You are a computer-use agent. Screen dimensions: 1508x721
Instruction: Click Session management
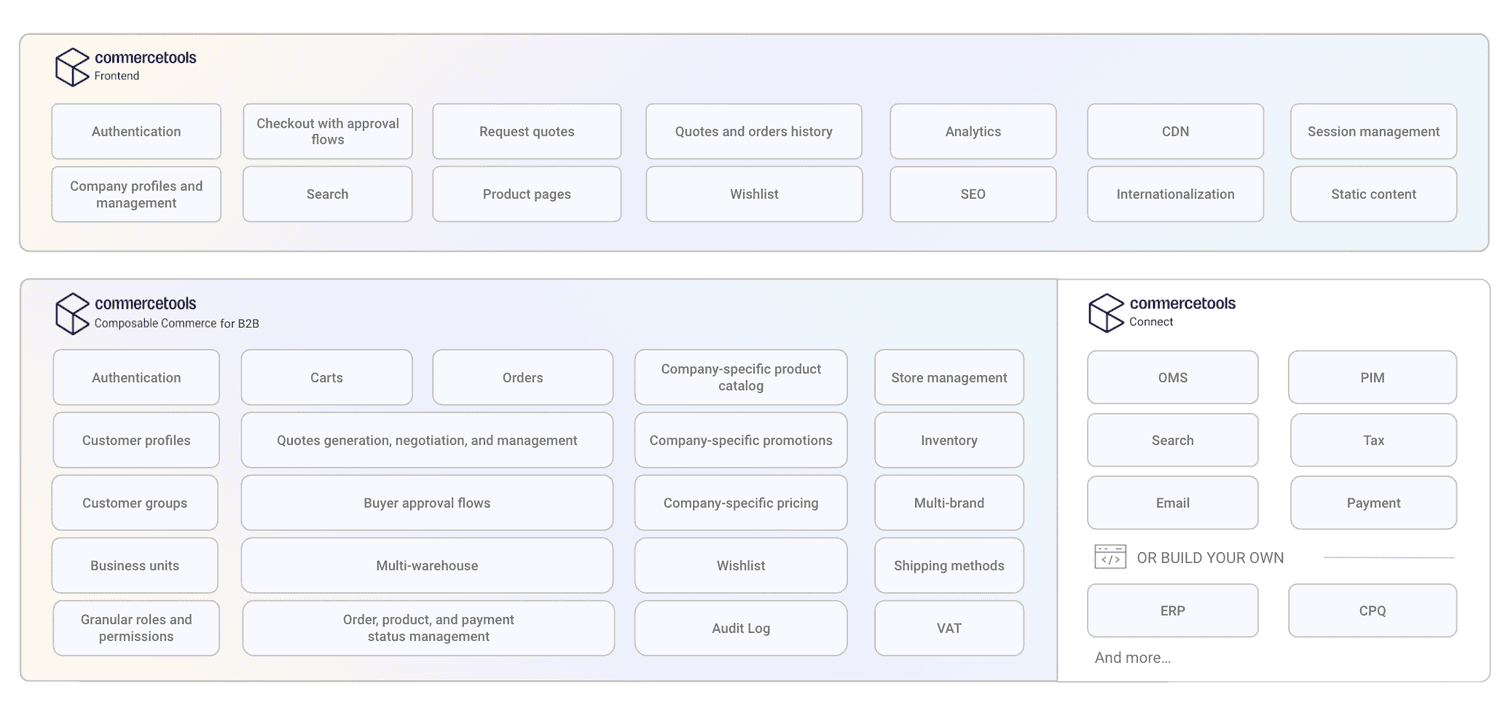pos(1373,131)
